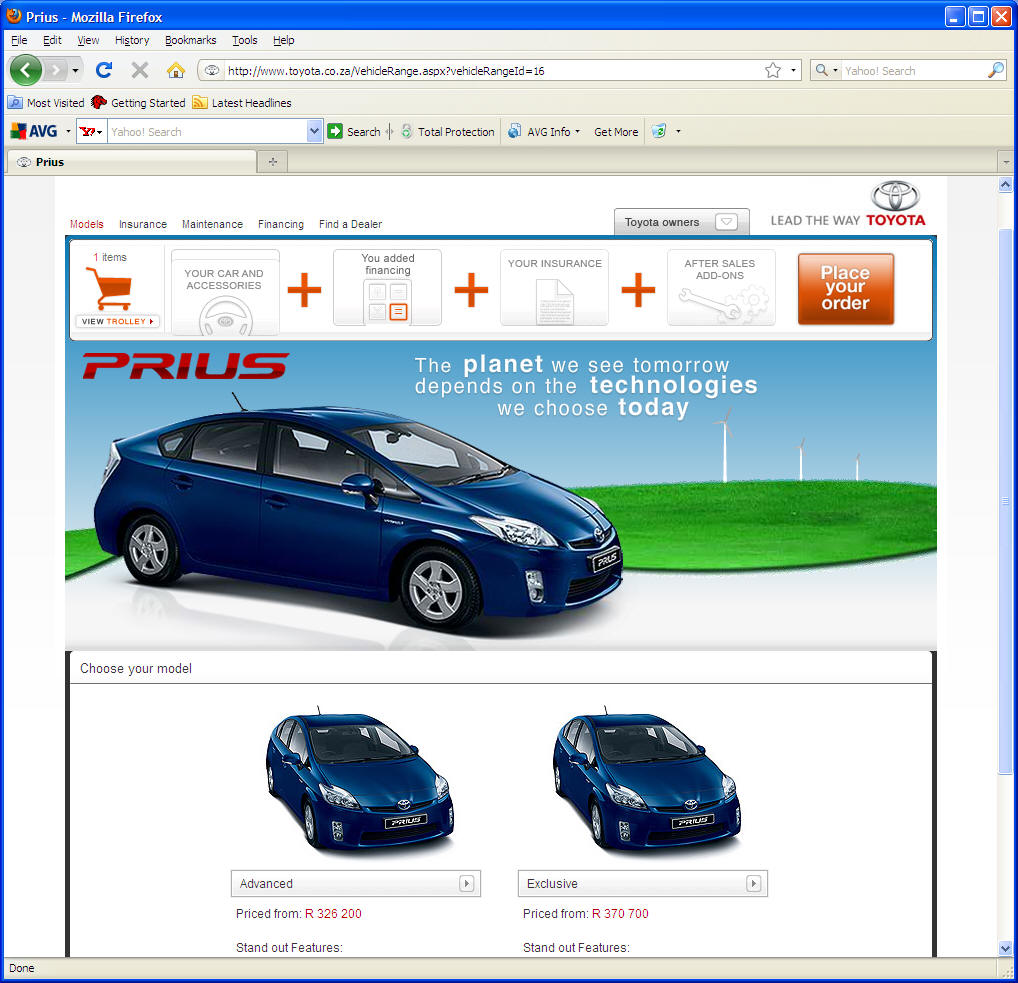Open the Latest Headlines feed bookmark
This screenshot has height=983, width=1018.
pyautogui.click(x=242, y=103)
